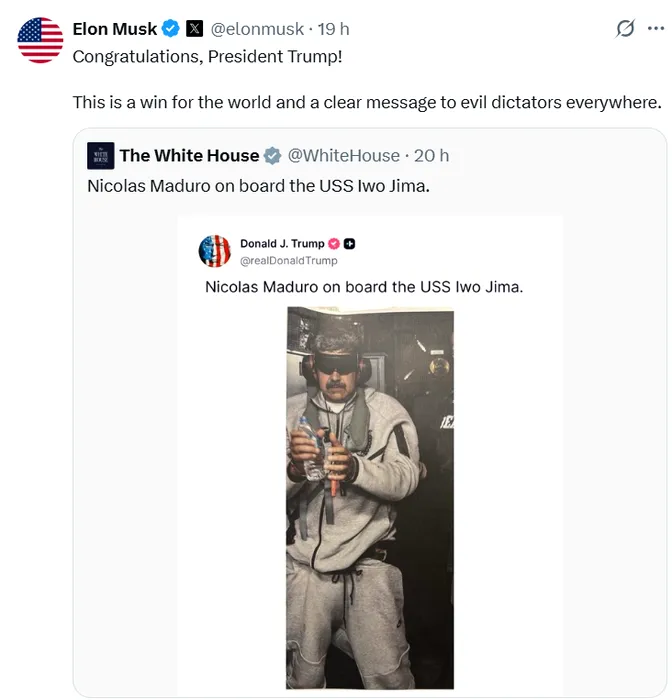
Task: Click the 19 h post timestamp
Action: click(x=333, y=29)
